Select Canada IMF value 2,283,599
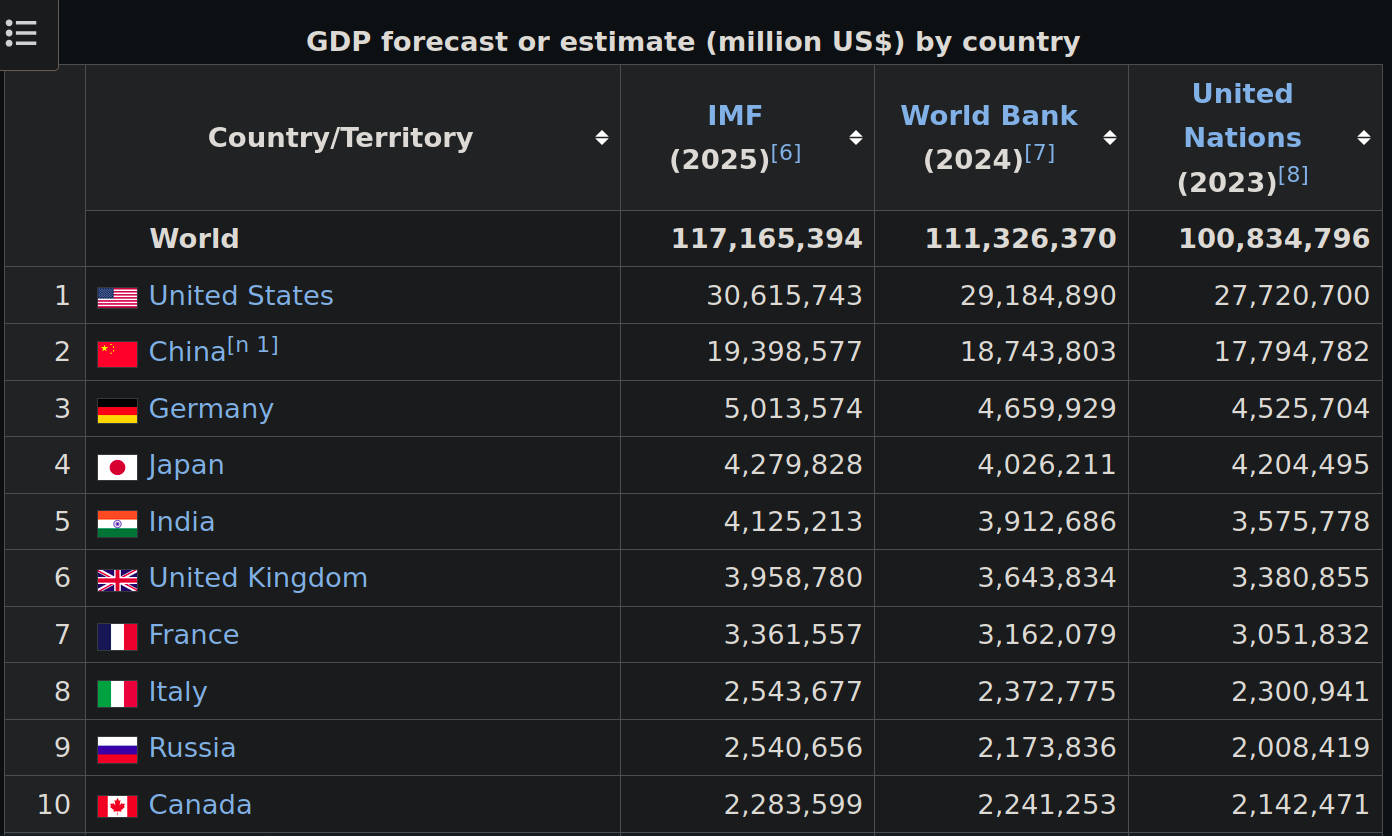The image size is (1392, 836). coord(793,805)
